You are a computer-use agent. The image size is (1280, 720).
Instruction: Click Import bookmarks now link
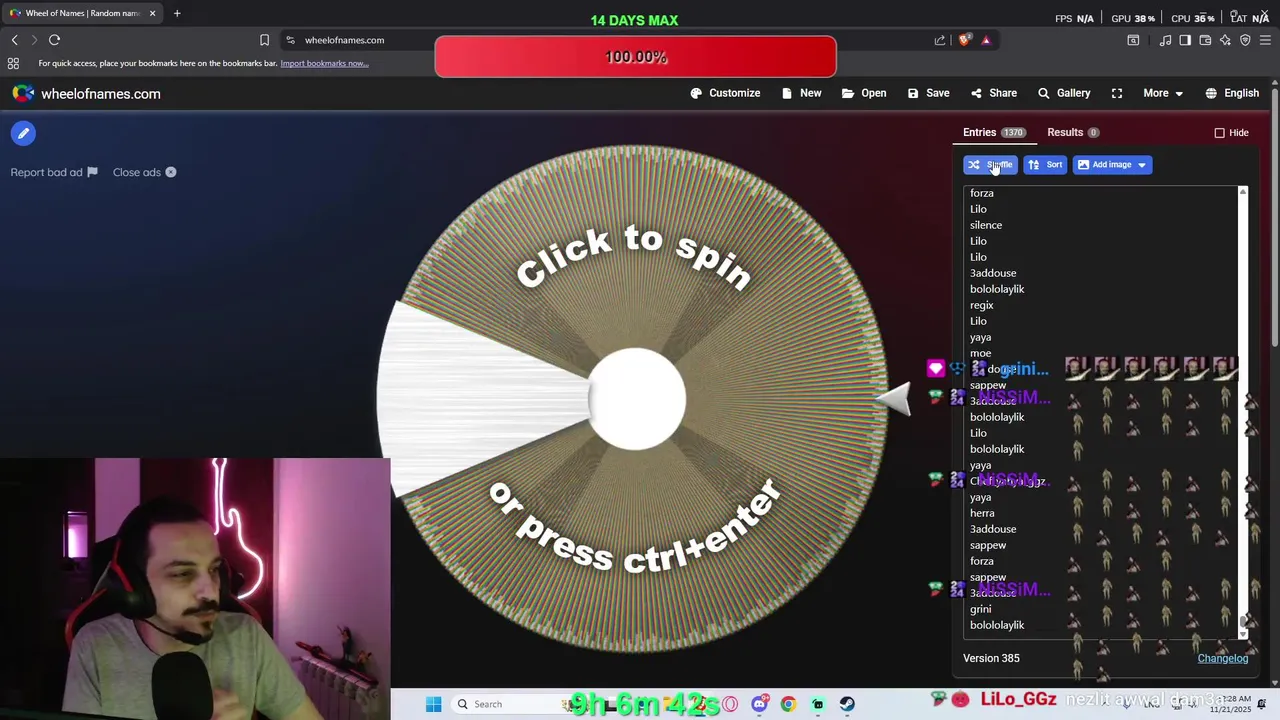(324, 63)
